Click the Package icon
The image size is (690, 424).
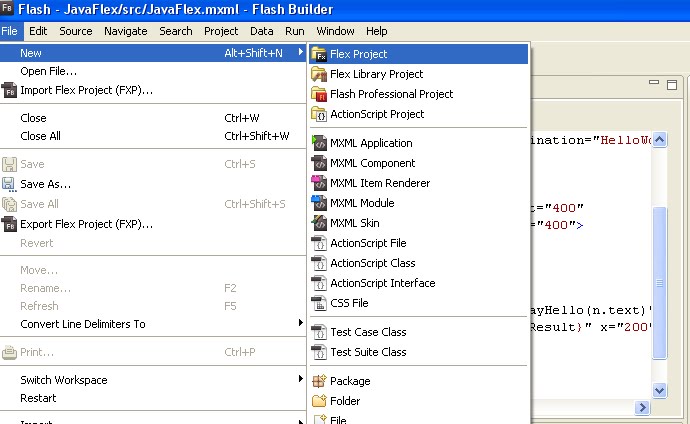tap(319, 381)
